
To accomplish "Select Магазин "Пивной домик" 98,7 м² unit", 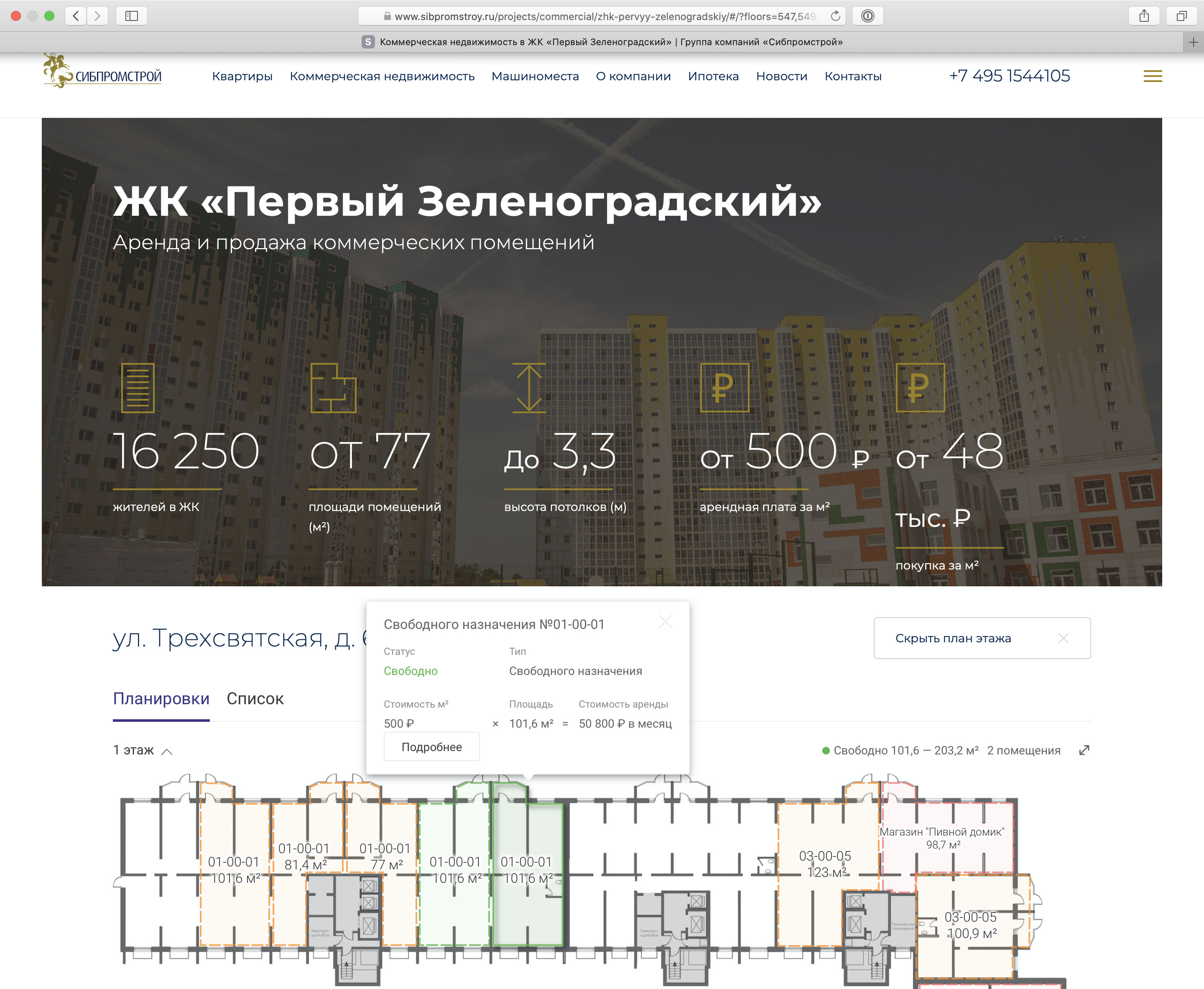I will point(943,838).
